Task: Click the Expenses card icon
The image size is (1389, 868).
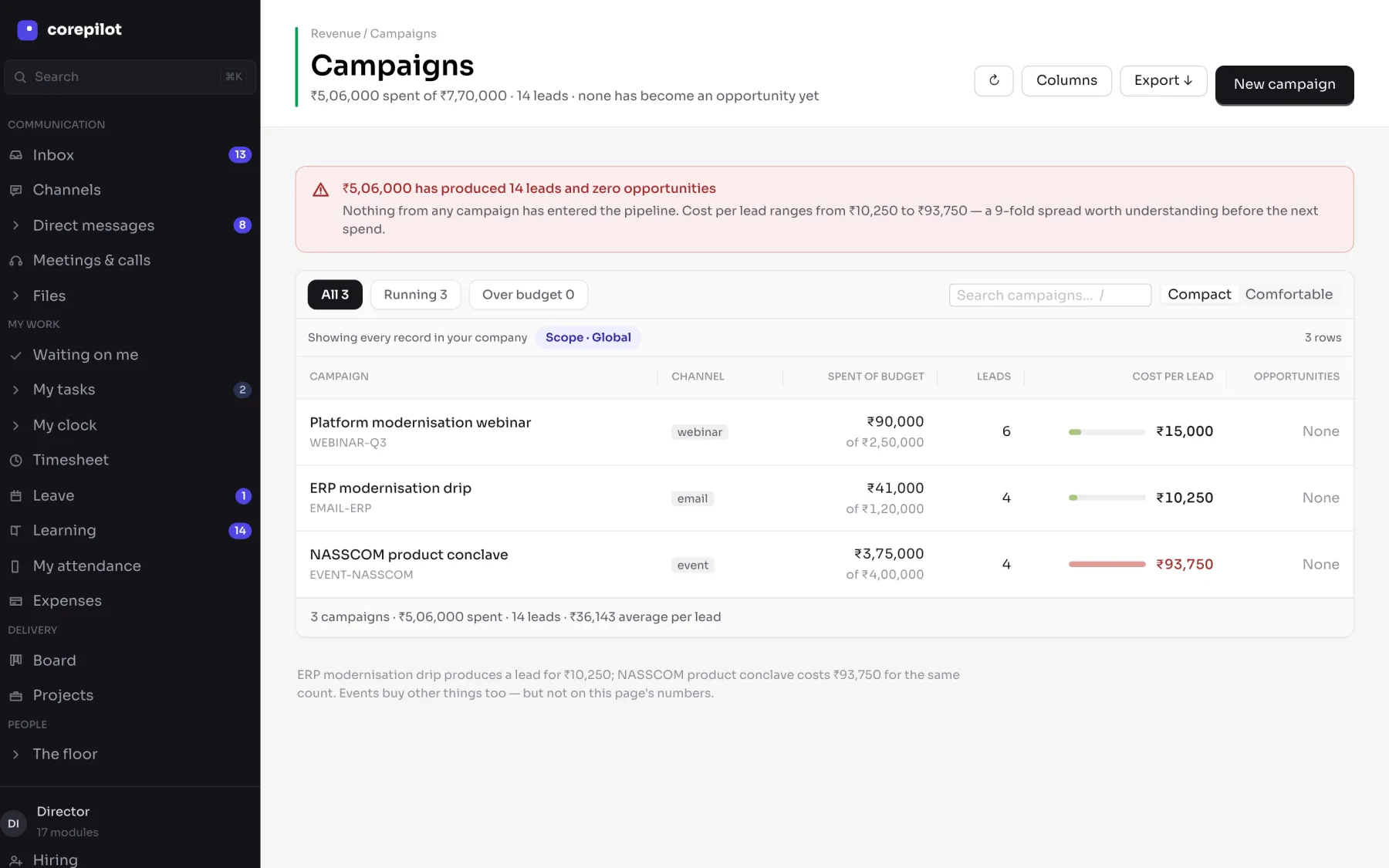Action: [15, 601]
